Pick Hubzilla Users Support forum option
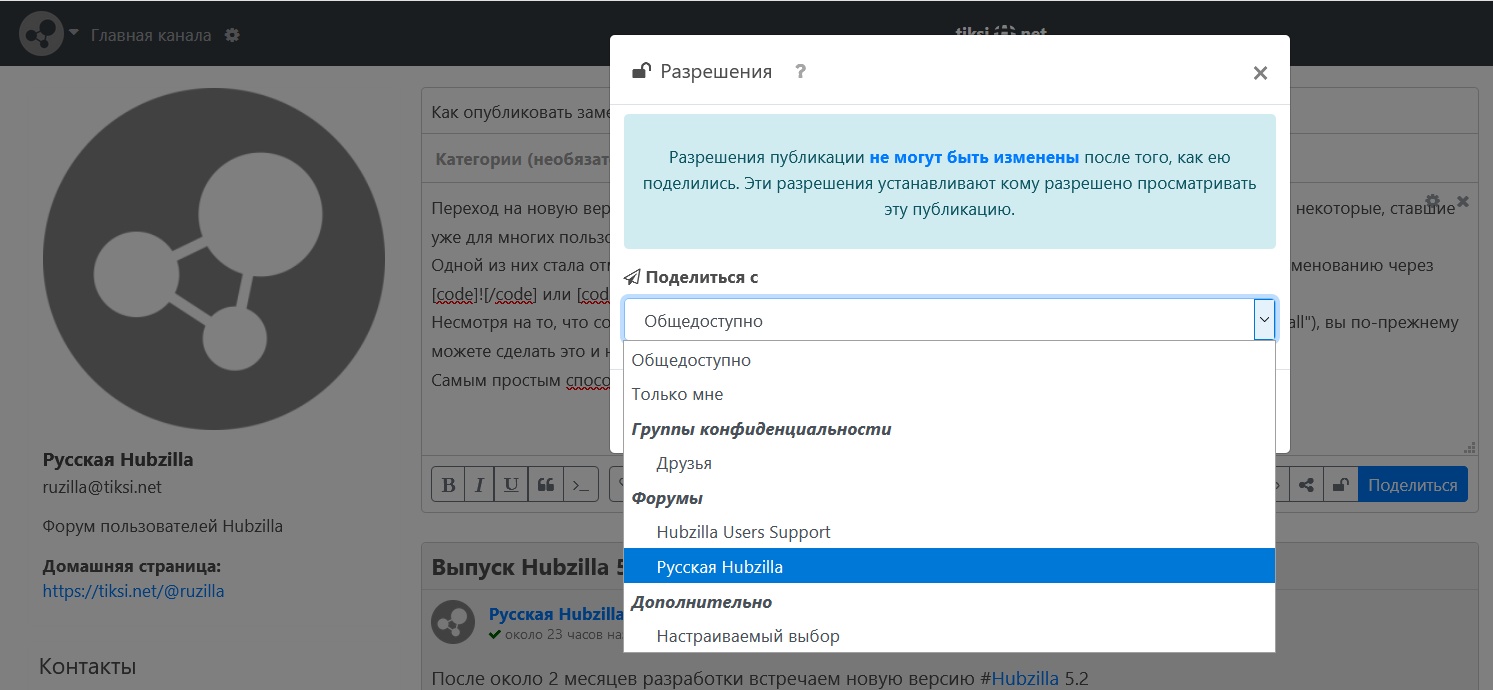The width and height of the screenshot is (1493, 690). (x=743, y=532)
